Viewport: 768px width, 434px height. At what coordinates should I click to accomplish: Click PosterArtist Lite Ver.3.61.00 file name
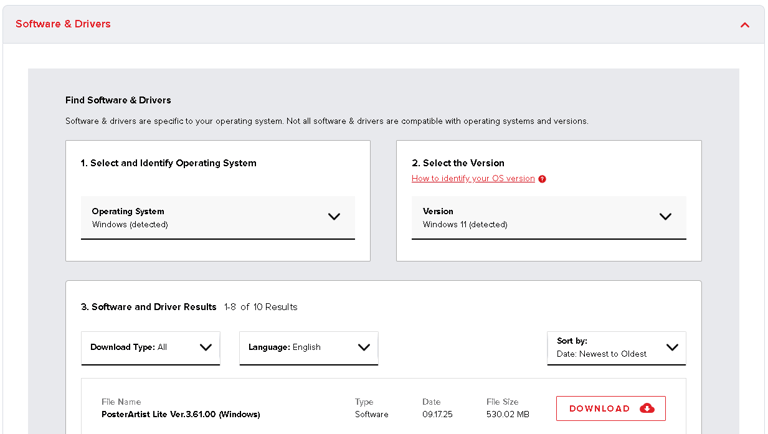[x=180, y=414]
